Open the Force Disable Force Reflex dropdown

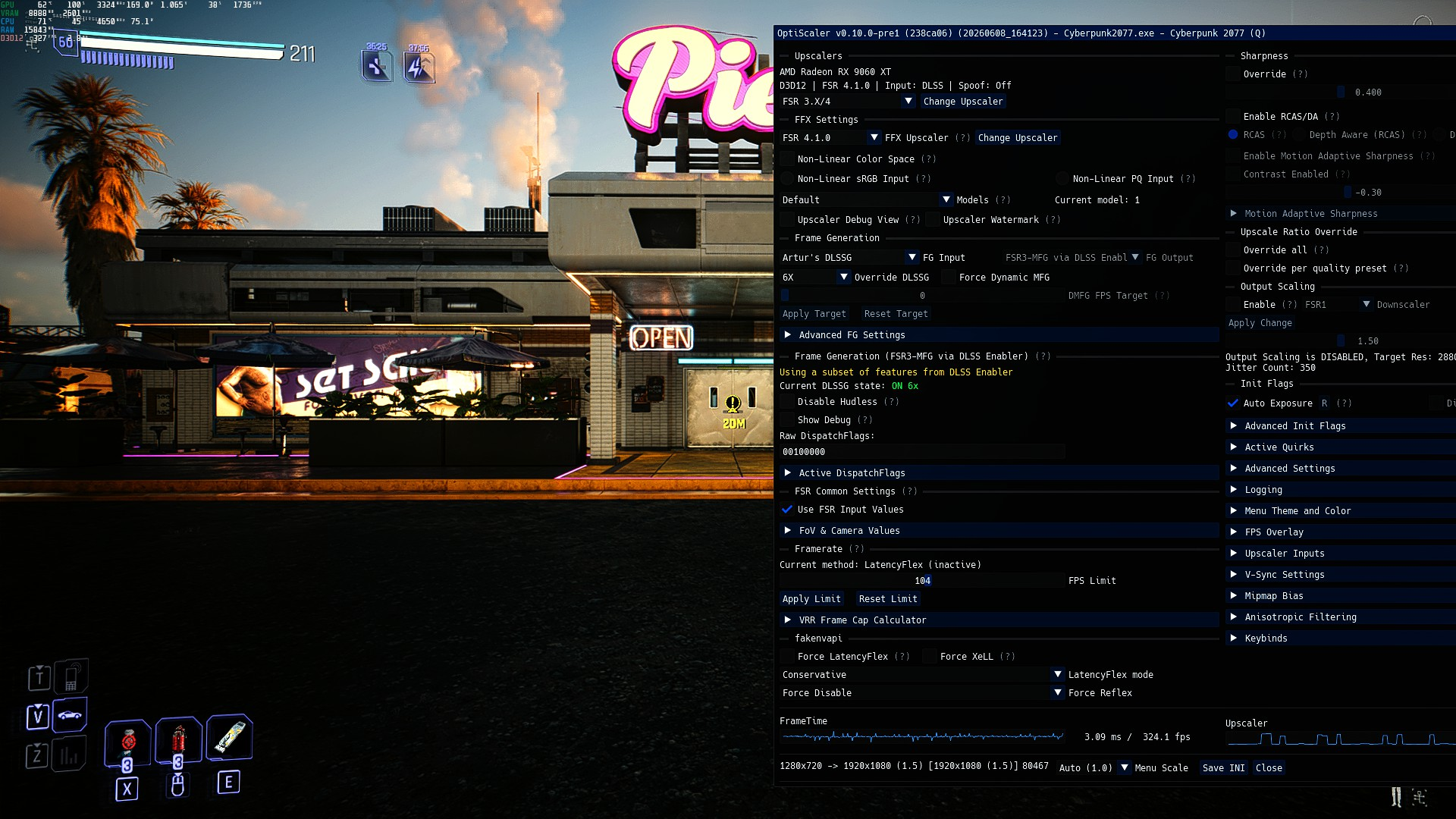[922, 693]
